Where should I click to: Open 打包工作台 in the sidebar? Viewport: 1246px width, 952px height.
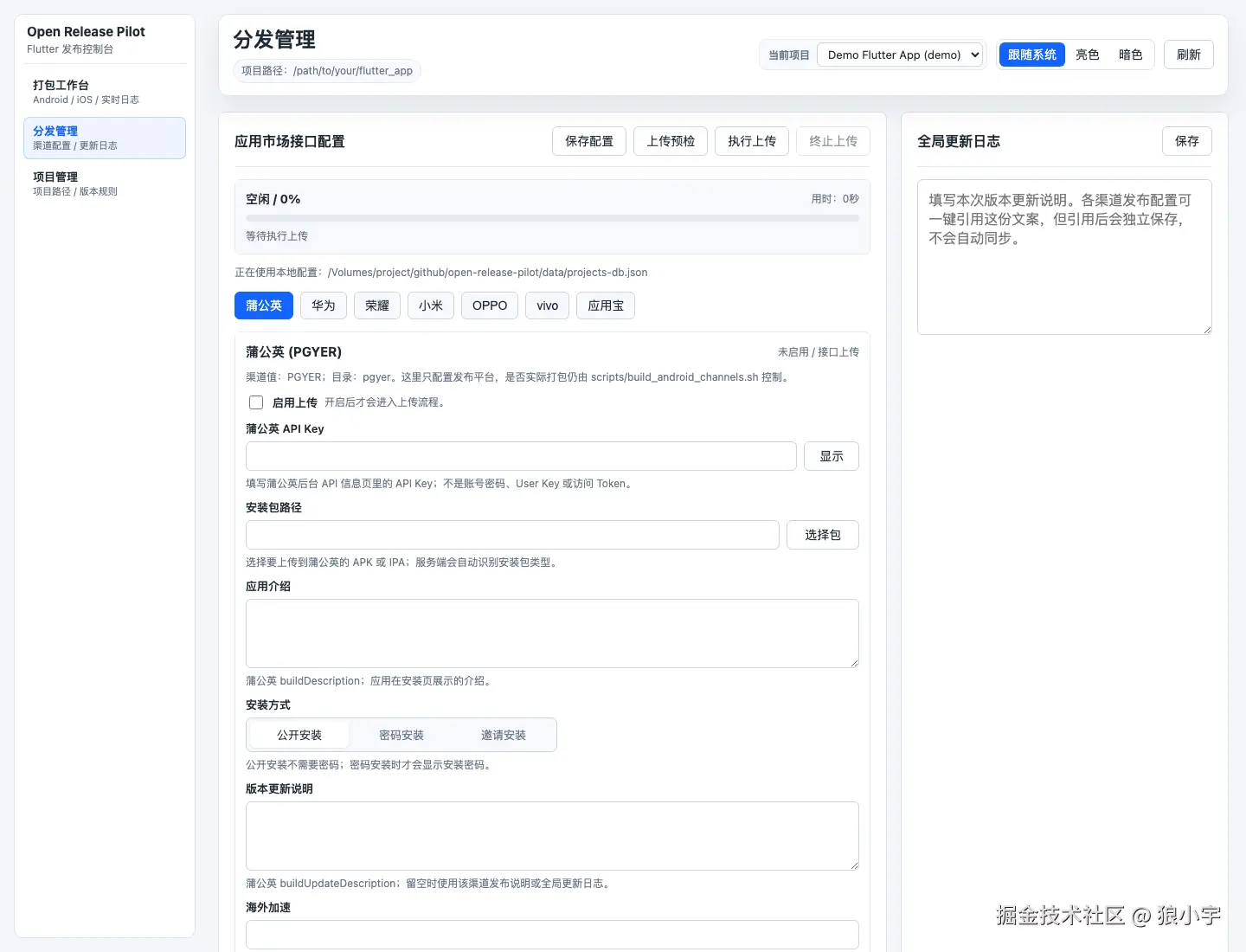[x=105, y=92]
